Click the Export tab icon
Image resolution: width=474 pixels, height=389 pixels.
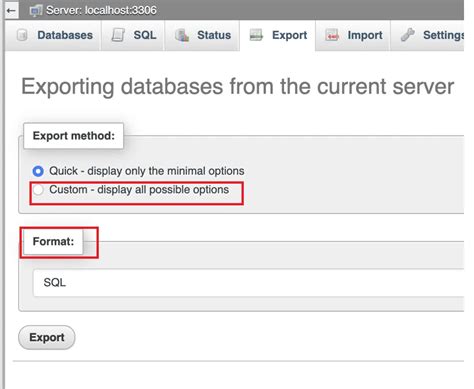256,35
